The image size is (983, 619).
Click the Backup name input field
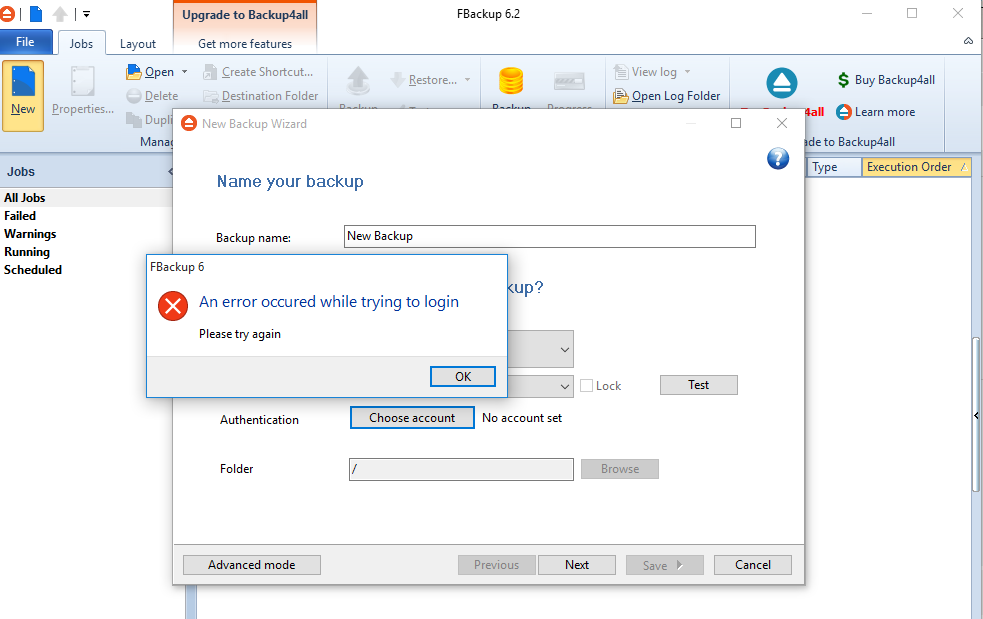[x=550, y=236]
